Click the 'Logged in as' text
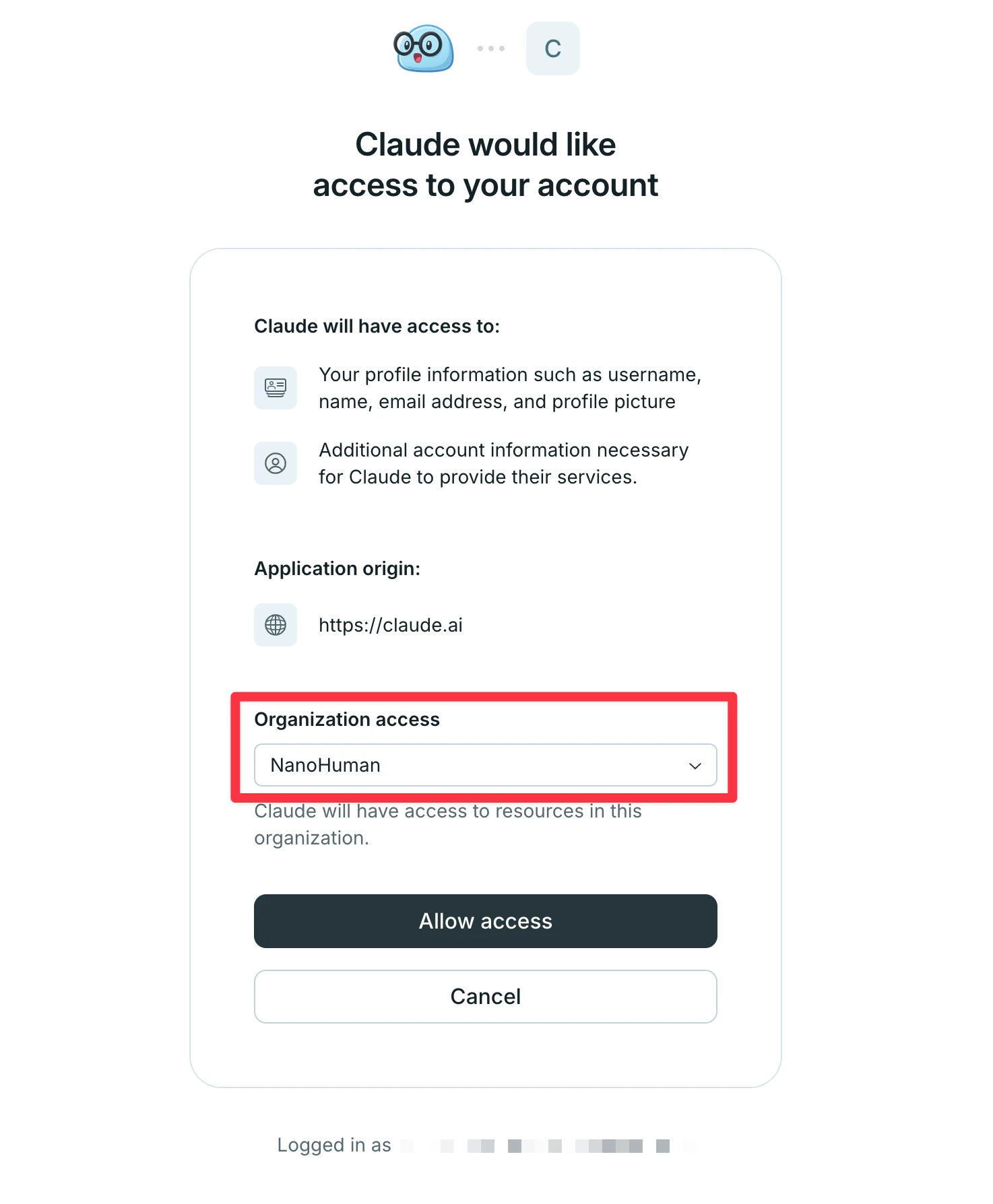 (x=334, y=1145)
